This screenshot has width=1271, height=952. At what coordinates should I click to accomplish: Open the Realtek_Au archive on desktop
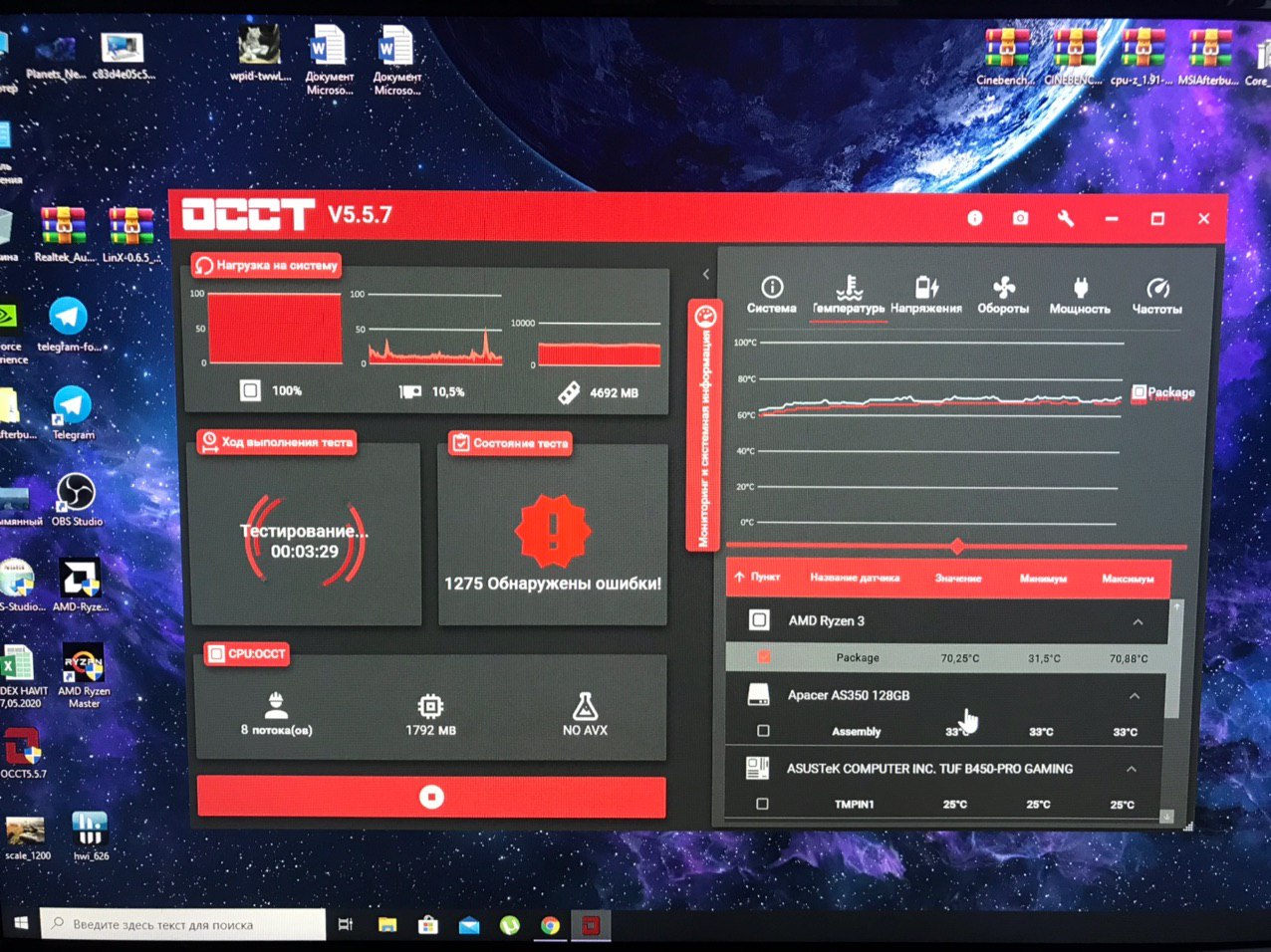(x=63, y=235)
